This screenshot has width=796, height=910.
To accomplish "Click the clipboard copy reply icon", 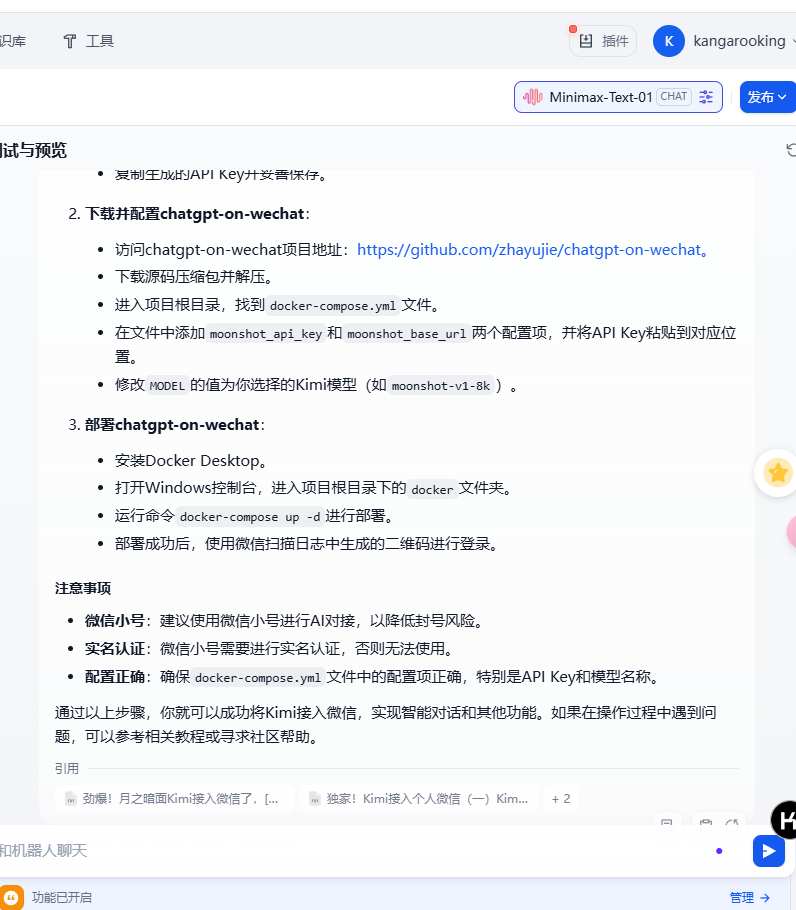I will click(x=705, y=823).
